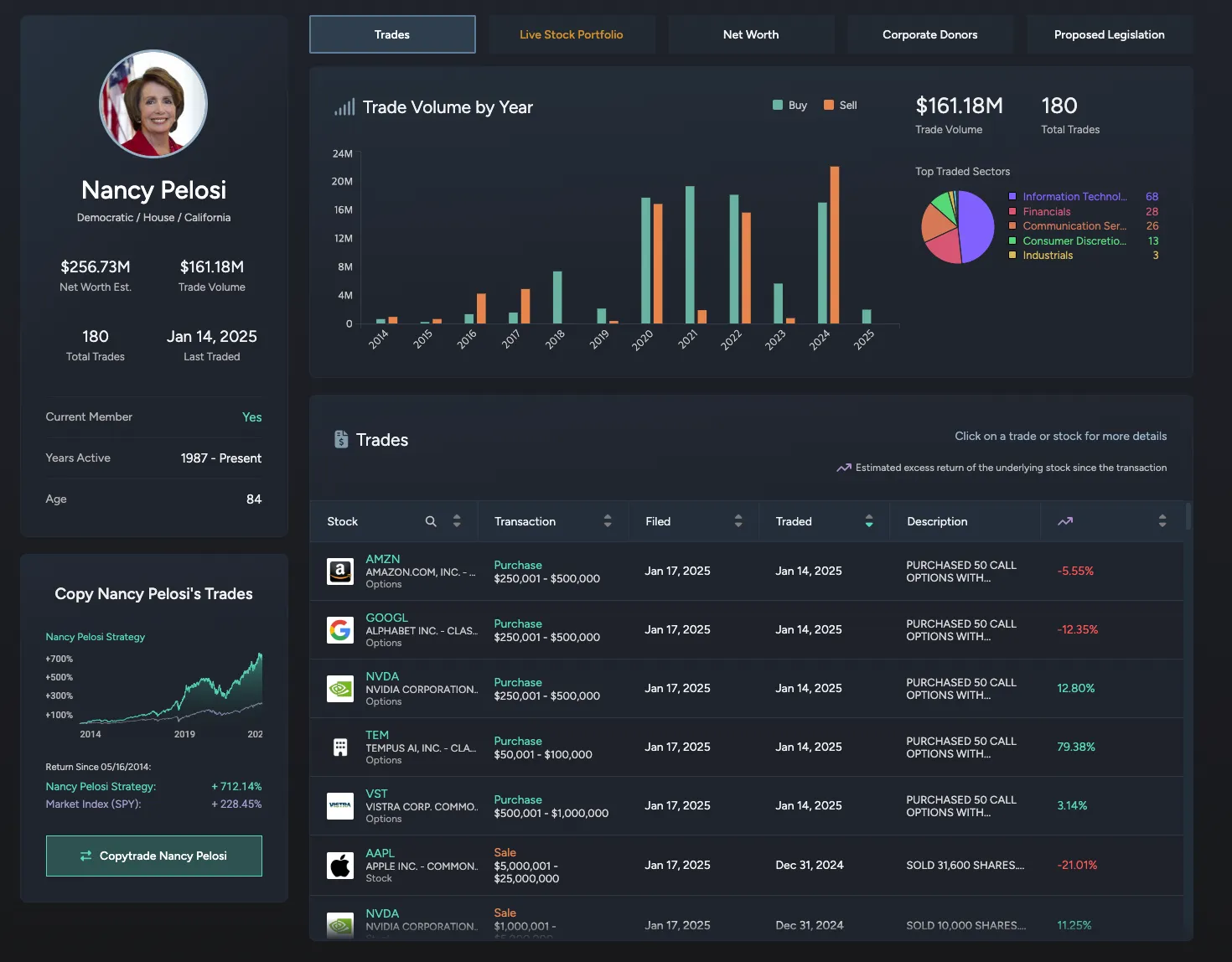This screenshot has height=962, width=1232.
Task: Click the Industrials color swatch in the sector legend
Action: coord(1012,255)
